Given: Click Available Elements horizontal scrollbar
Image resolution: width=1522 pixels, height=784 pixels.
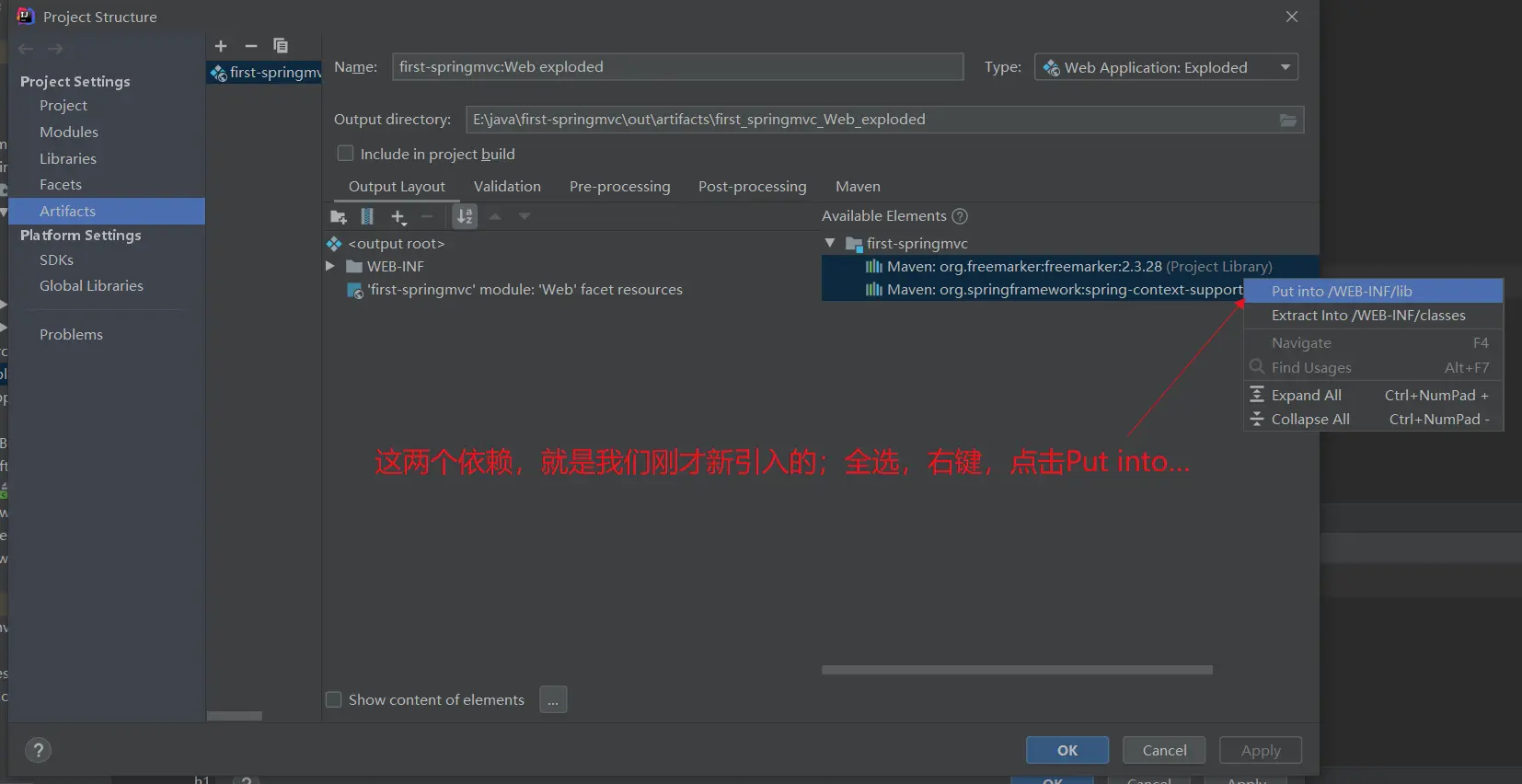Looking at the screenshot, I should click(x=1017, y=670).
